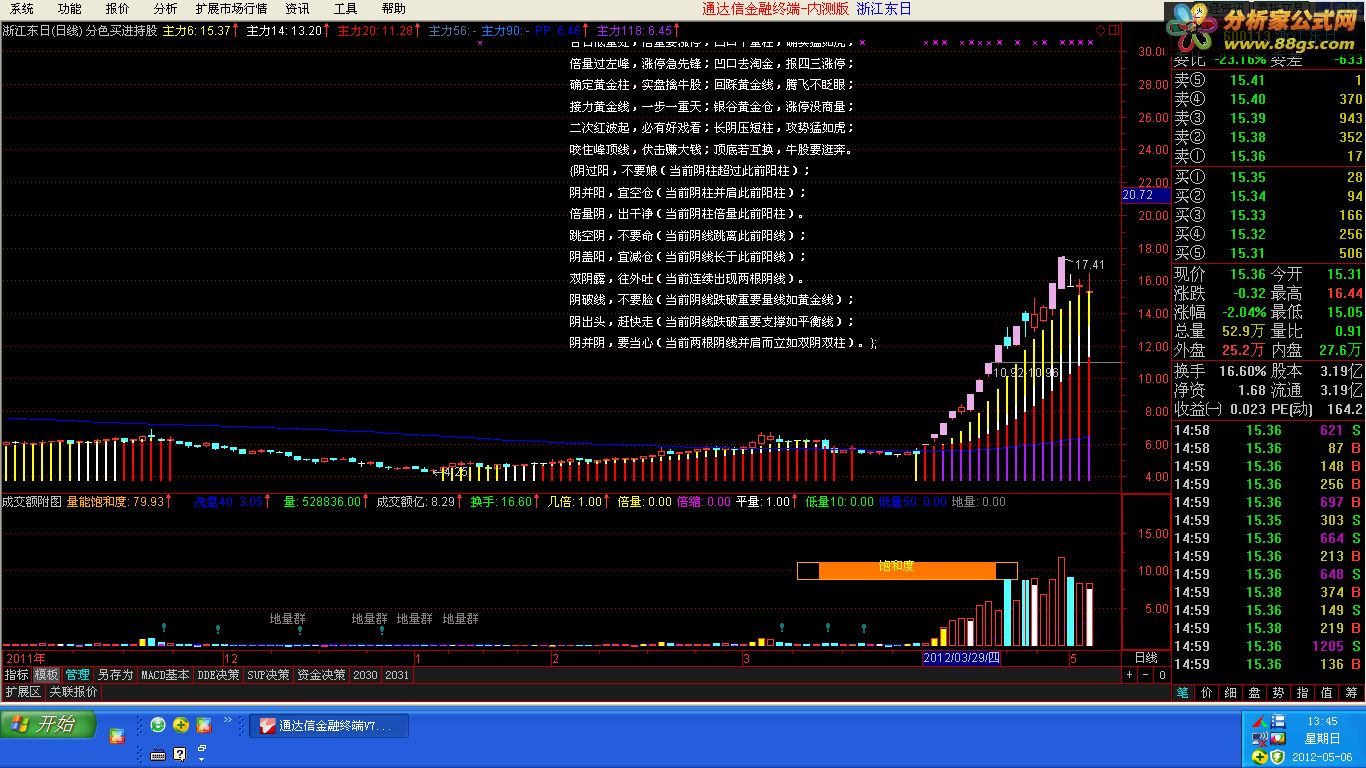Open the colorful square icon right of the yellow plus
Screen dimensions: 1366x768
tap(204, 725)
